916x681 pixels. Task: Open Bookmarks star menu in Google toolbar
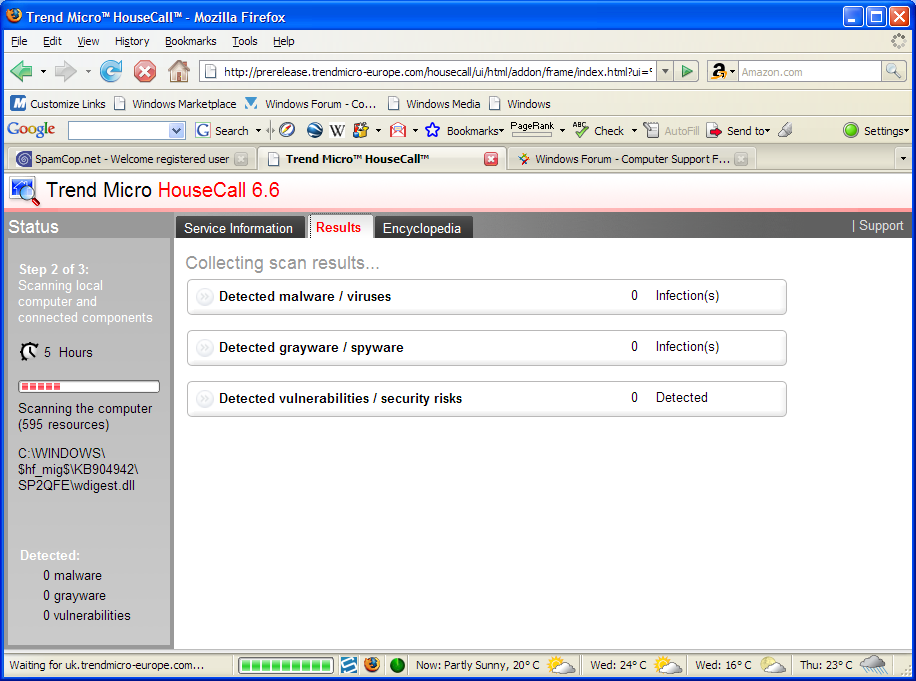464,130
